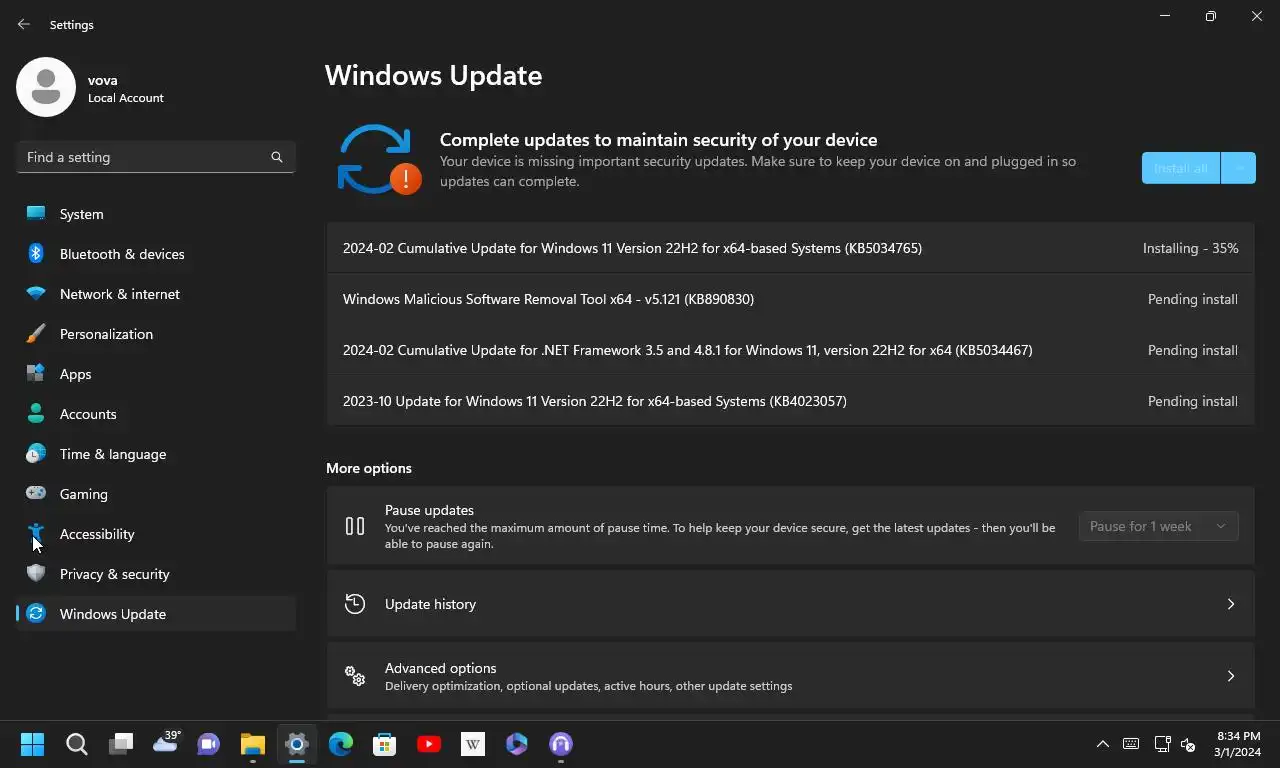Click the .NET Framework KB5034467 update row
This screenshot has height=768, width=1280.
[x=790, y=350]
